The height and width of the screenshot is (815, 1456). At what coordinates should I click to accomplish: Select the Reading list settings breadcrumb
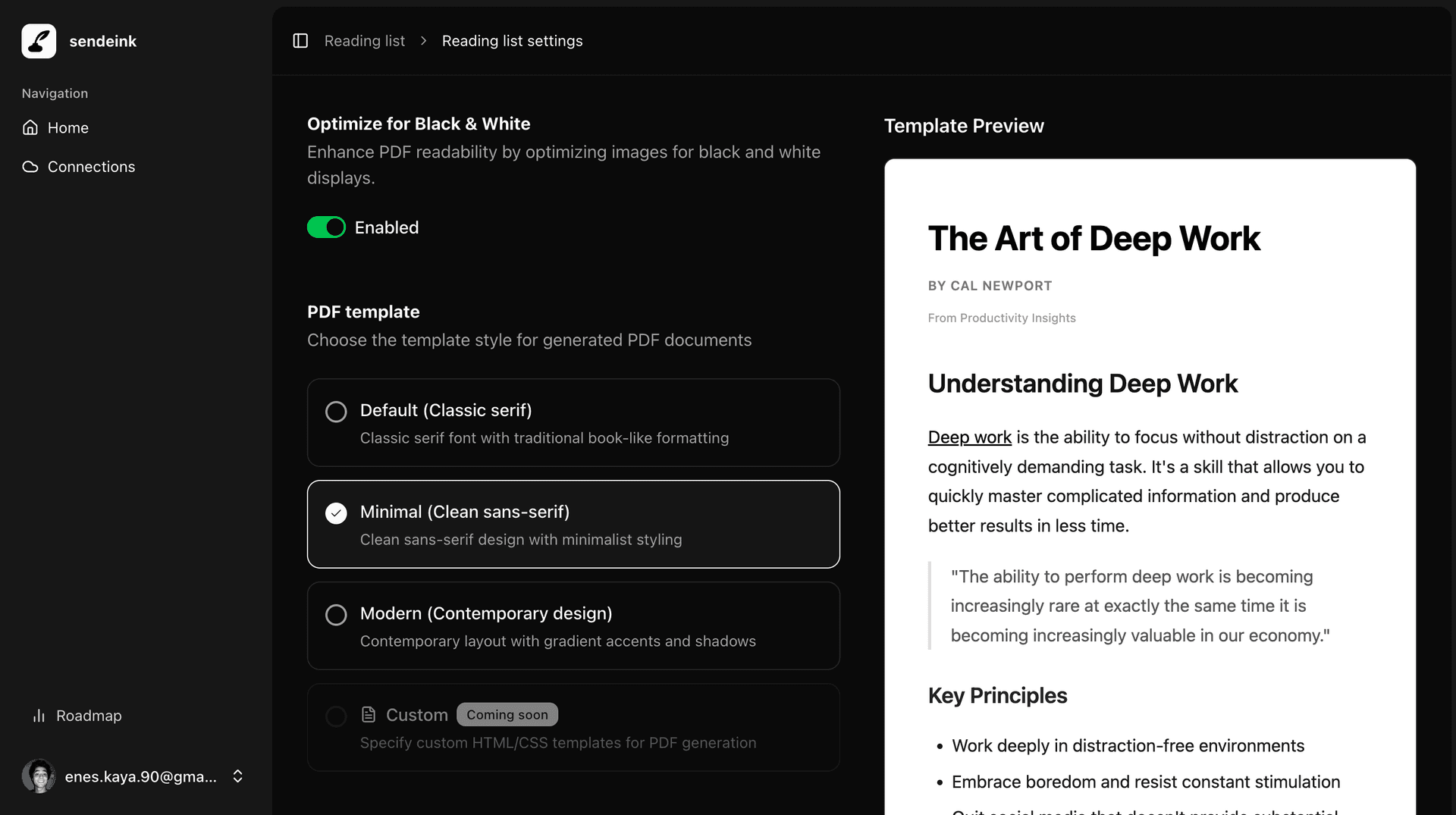pos(513,41)
